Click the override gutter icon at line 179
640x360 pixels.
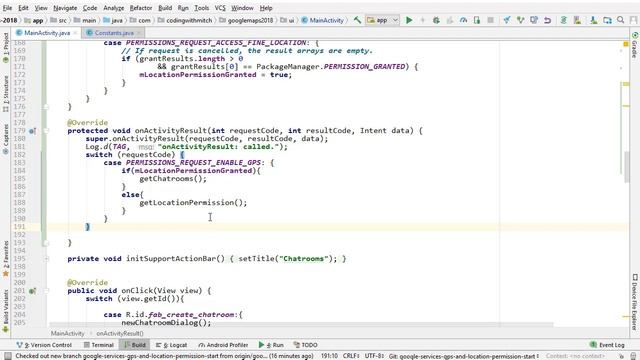(32, 131)
